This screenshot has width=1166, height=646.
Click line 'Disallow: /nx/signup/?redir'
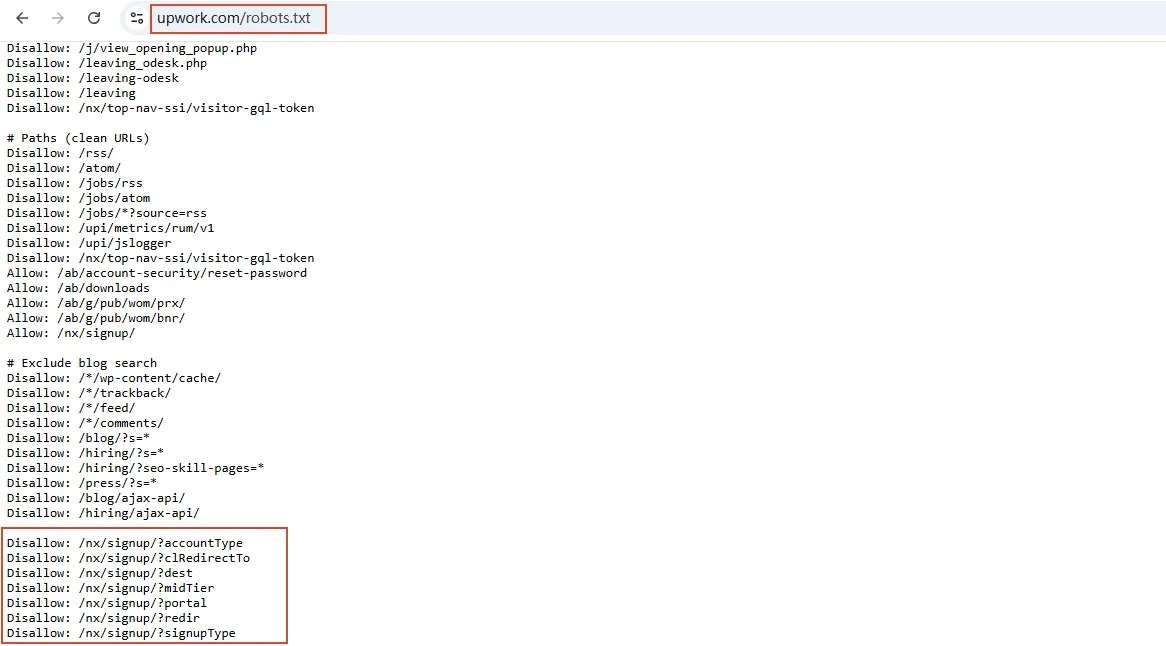point(103,618)
